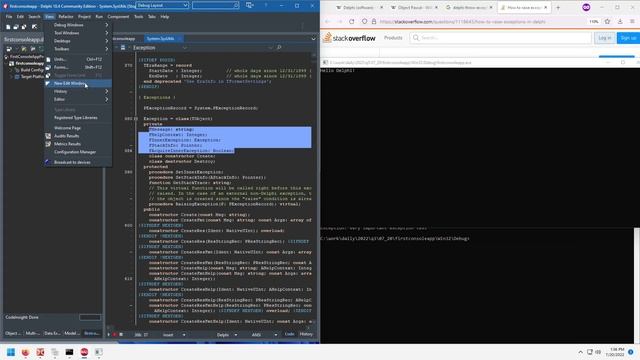Click the Stack Overflow logo

click(x=349, y=38)
